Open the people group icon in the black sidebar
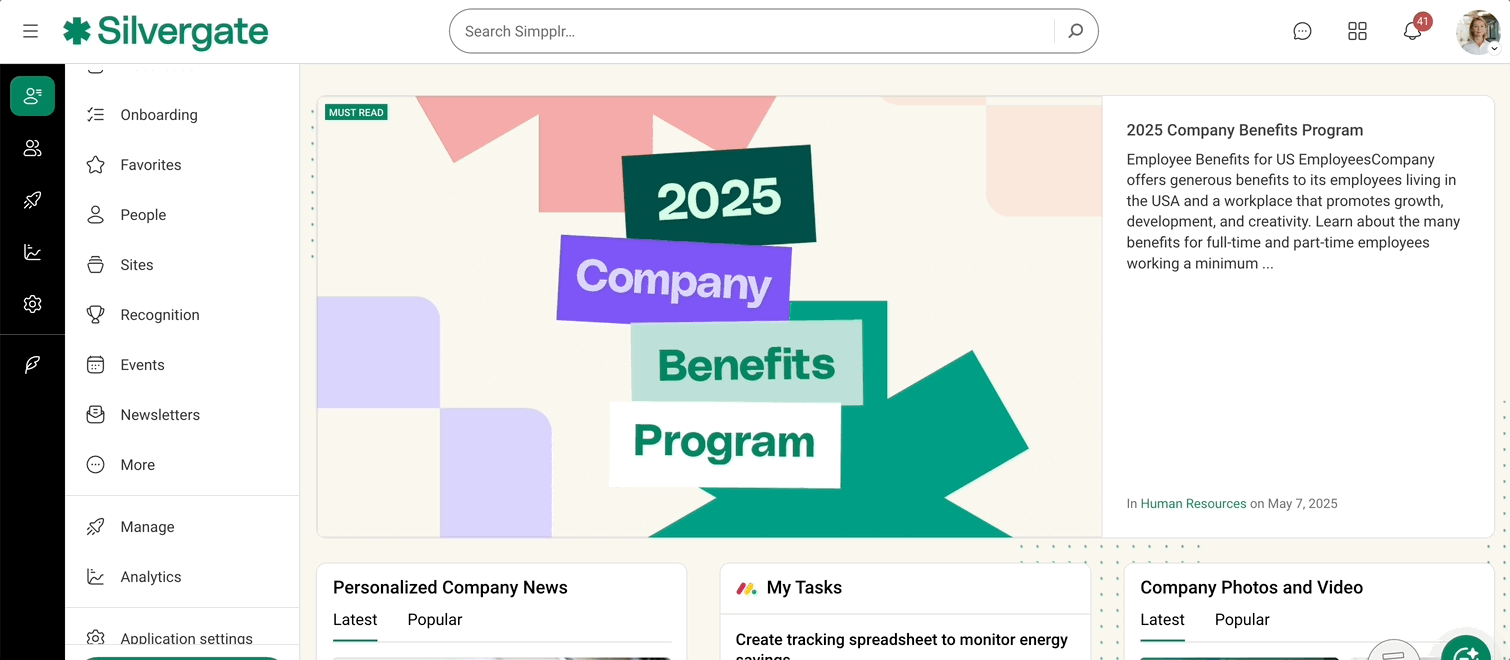Viewport: 1510px width, 660px height. click(32, 148)
